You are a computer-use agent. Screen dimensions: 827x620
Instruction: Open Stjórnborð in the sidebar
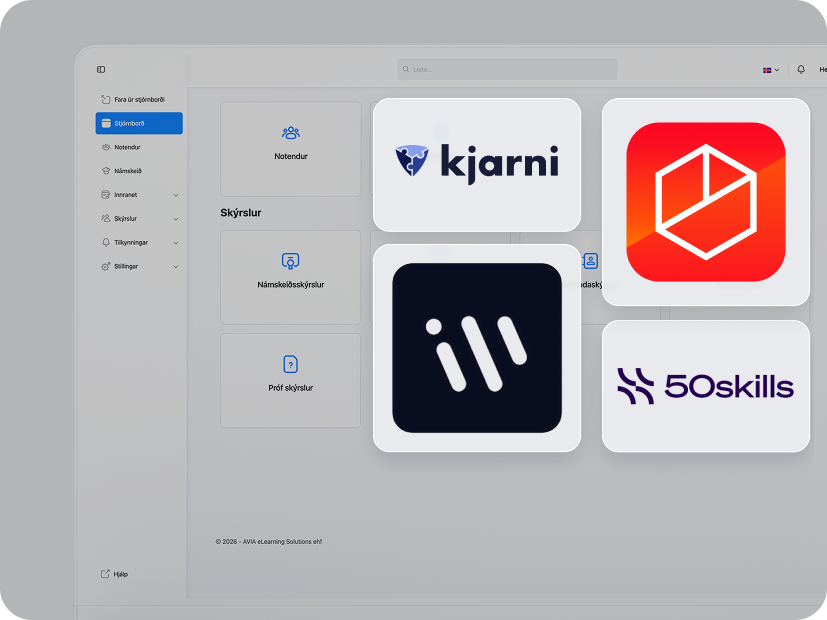(x=139, y=123)
